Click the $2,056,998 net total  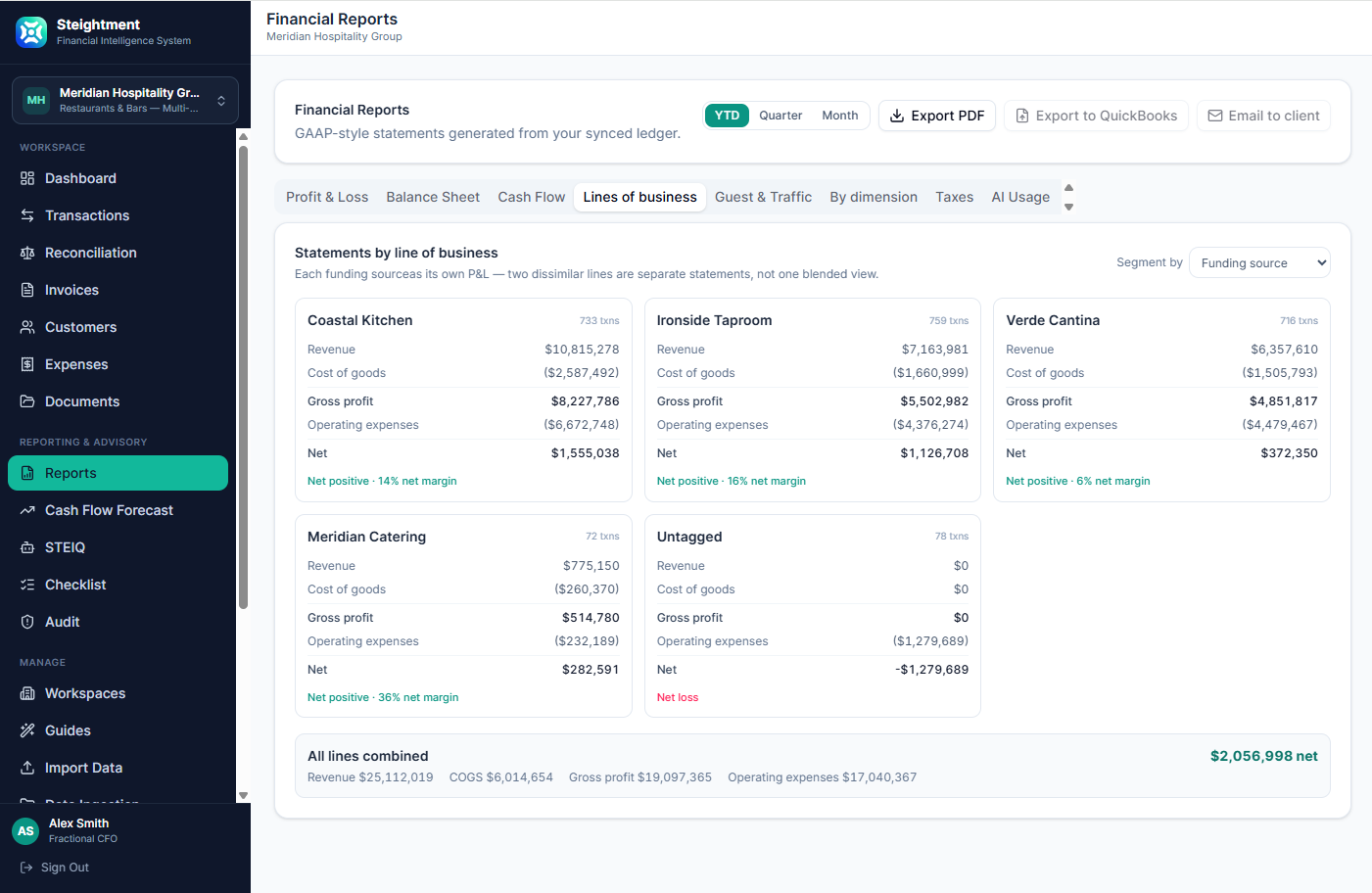click(1263, 756)
